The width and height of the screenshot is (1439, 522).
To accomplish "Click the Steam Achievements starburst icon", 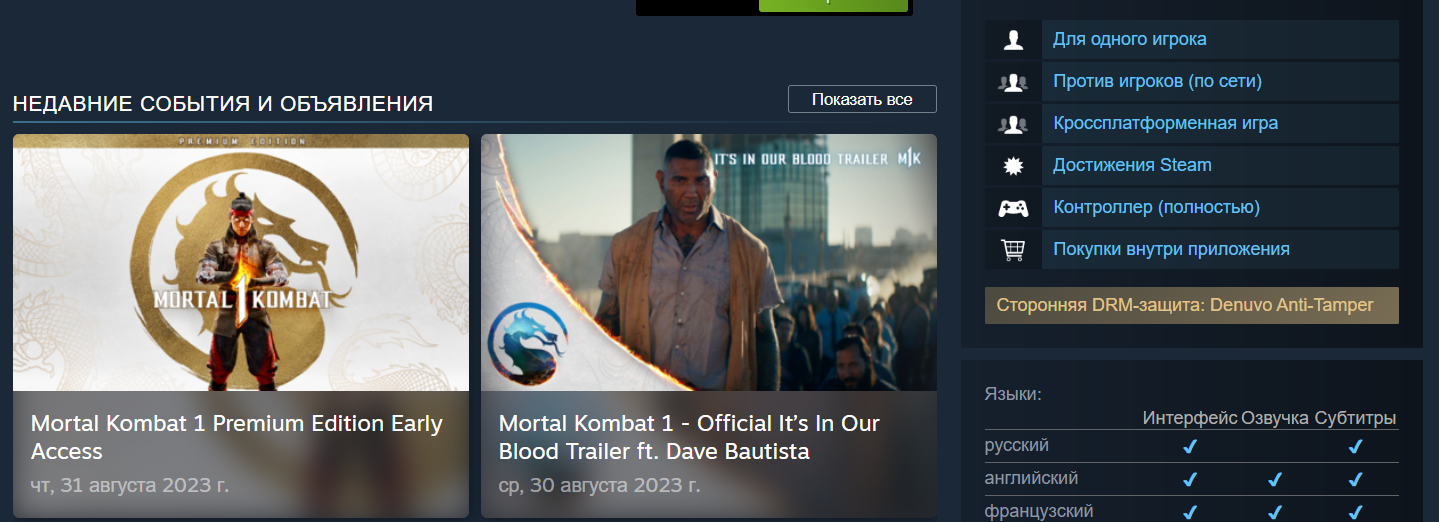I will click(x=1013, y=166).
